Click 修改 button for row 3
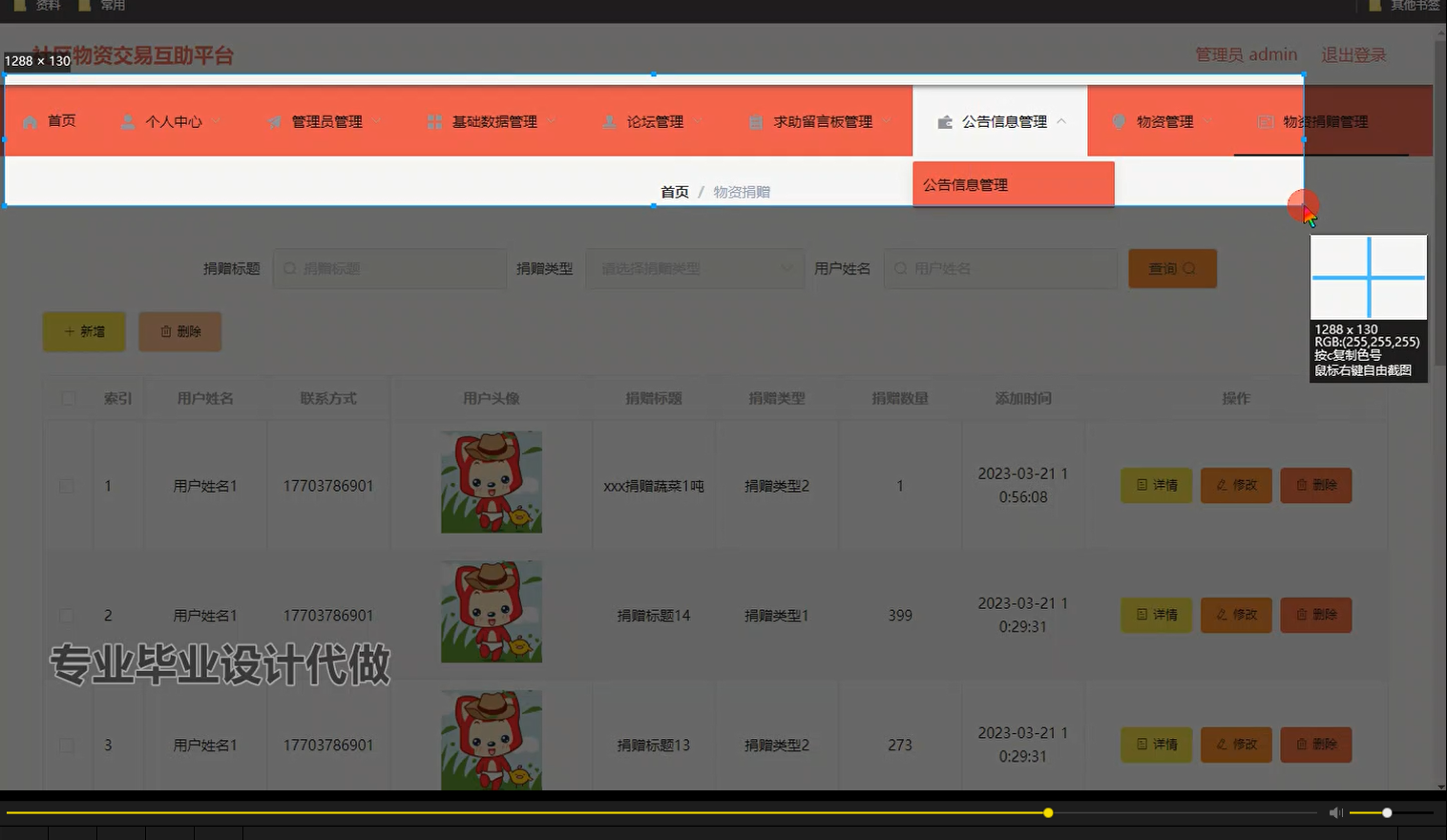1447x840 pixels. pyautogui.click(x=1236, y=745)
